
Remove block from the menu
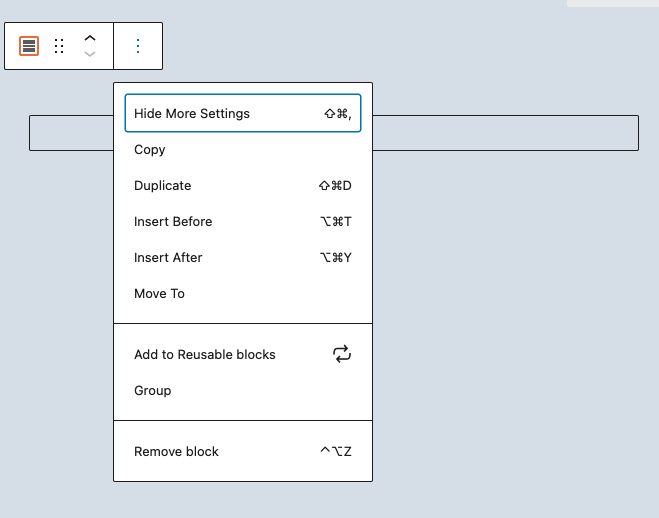pyautogui.click(x=243, y=452)
